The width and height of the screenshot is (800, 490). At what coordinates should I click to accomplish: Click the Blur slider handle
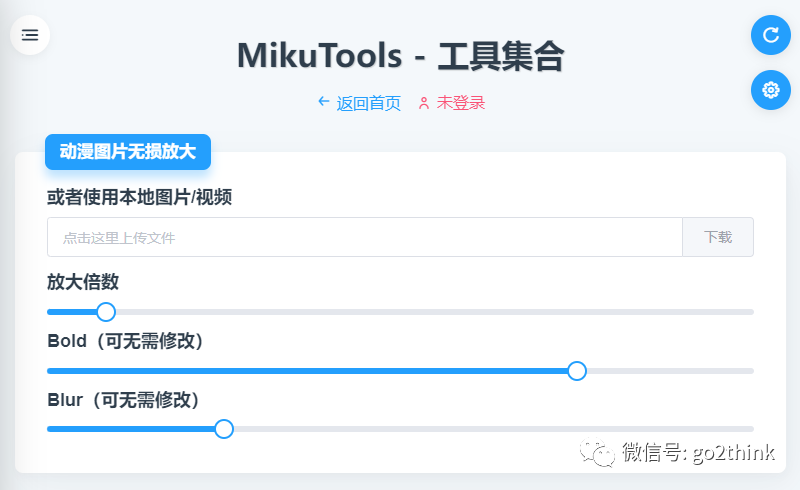(x=224, y=429)
